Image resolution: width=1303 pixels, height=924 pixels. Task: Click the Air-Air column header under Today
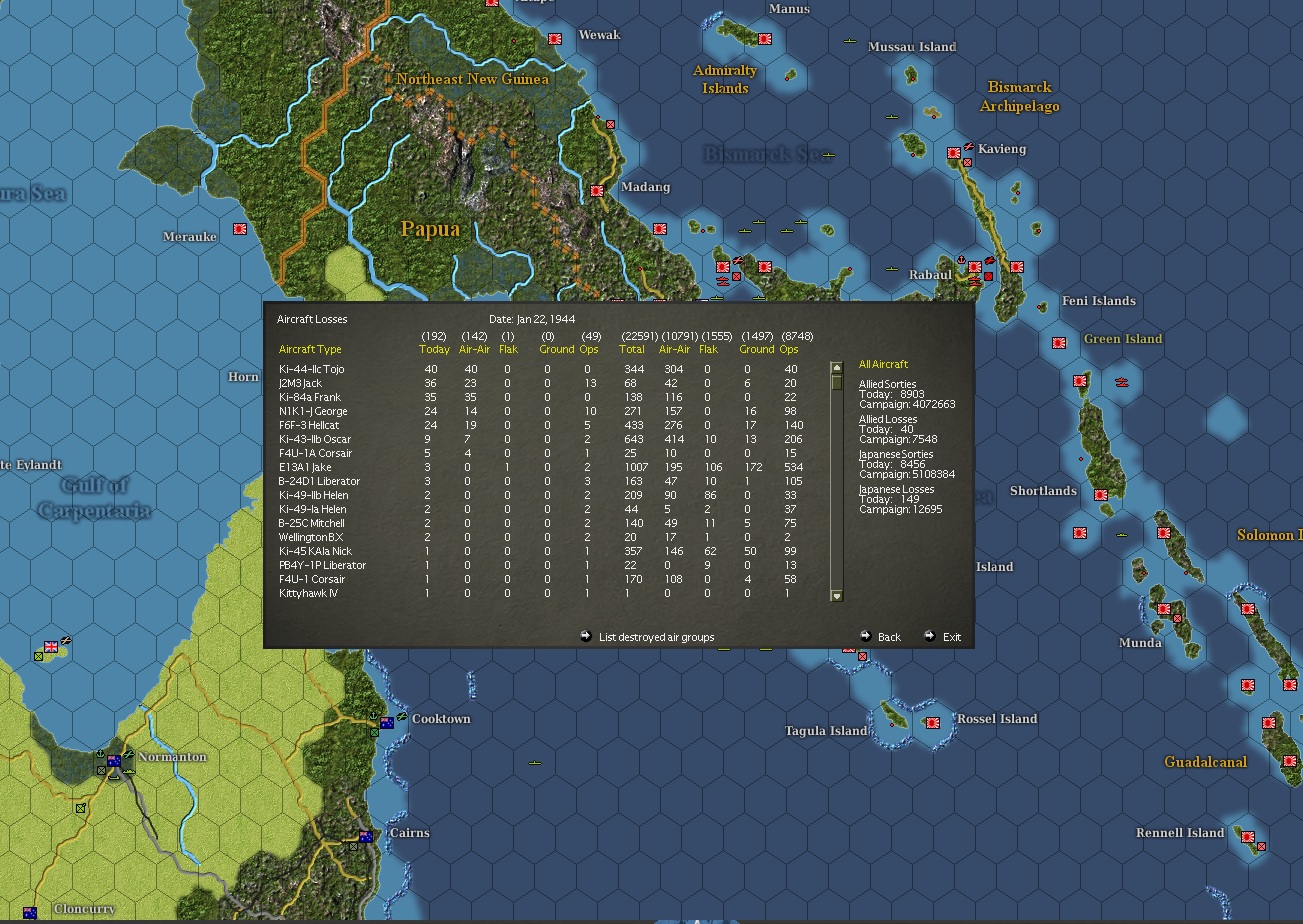[473, 349]
